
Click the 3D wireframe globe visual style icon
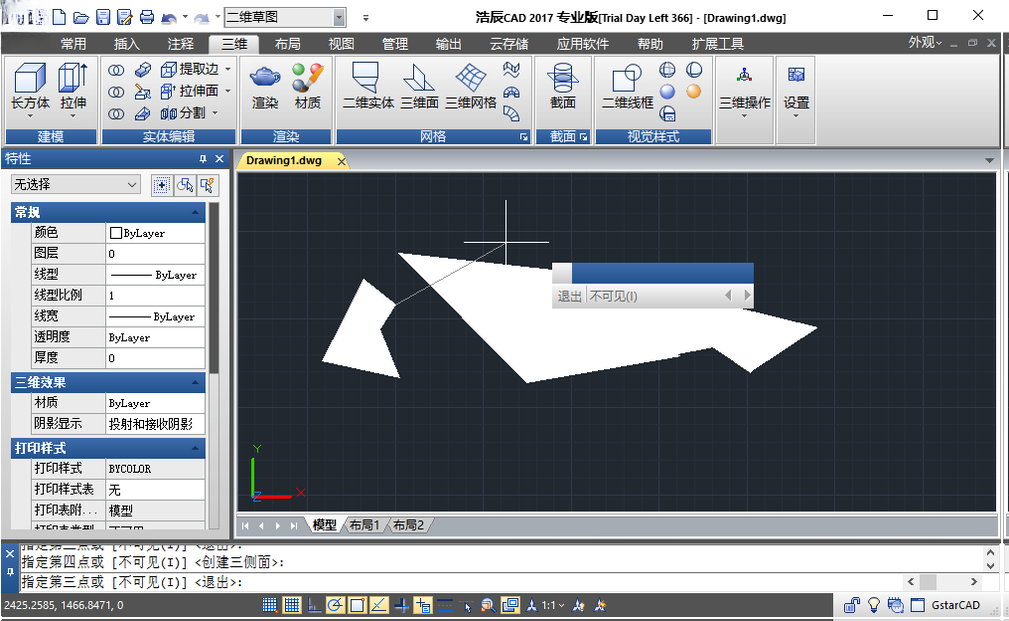[x=667, y=70]
